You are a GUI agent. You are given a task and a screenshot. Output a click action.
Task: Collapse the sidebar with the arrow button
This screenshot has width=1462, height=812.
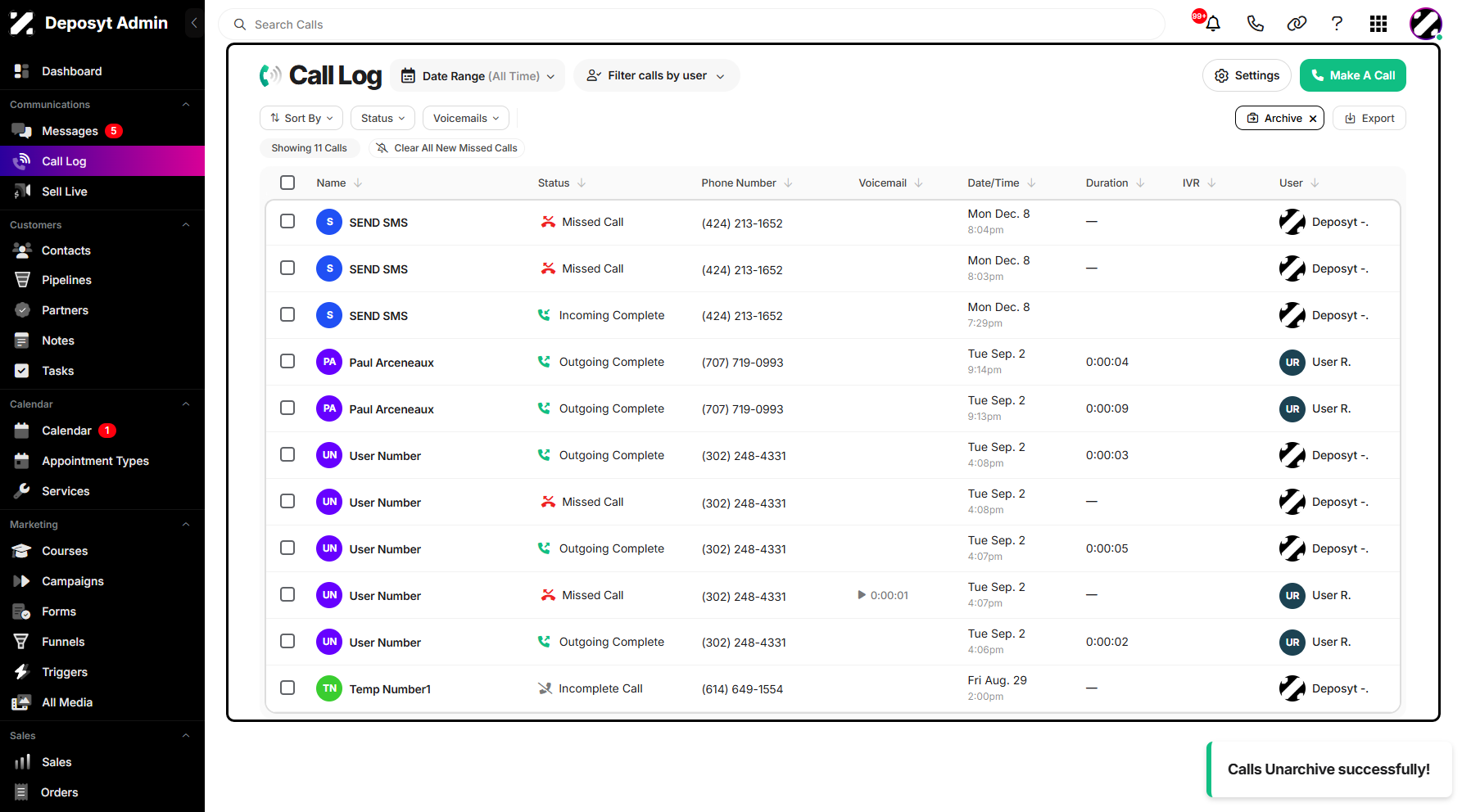click(x=194, y=23)
